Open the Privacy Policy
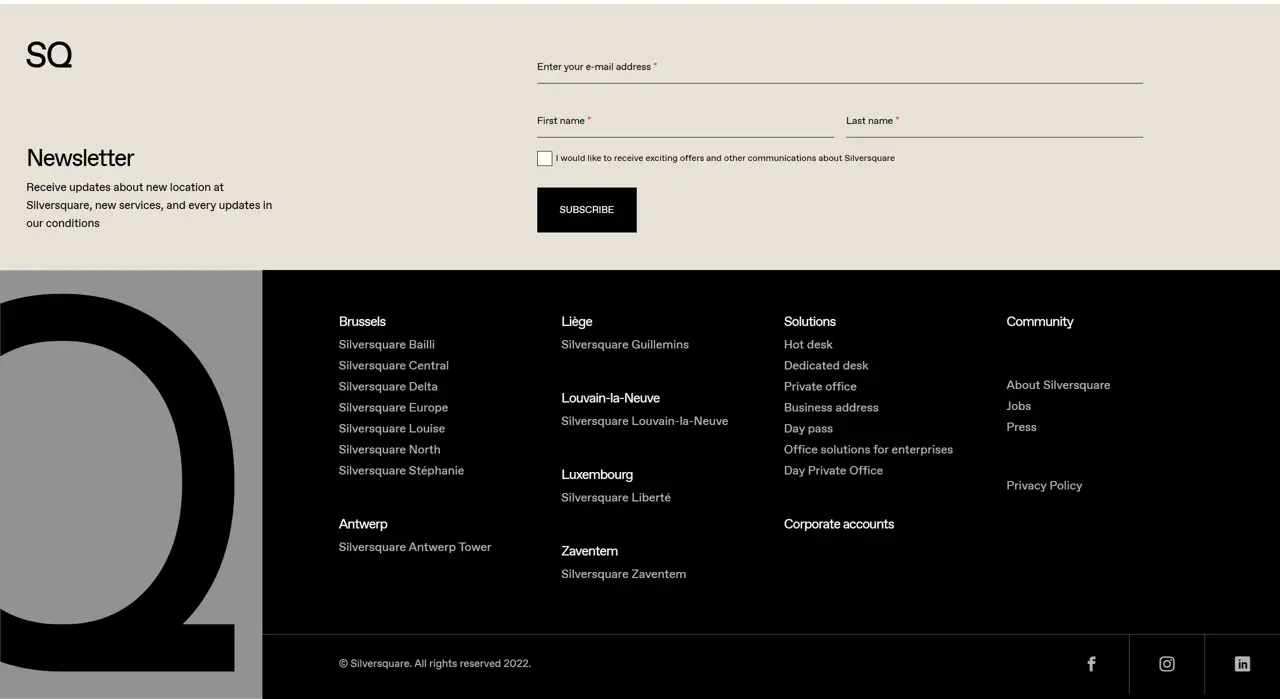Viewport: 1280px width, 699px height. tap(1044, 485)
